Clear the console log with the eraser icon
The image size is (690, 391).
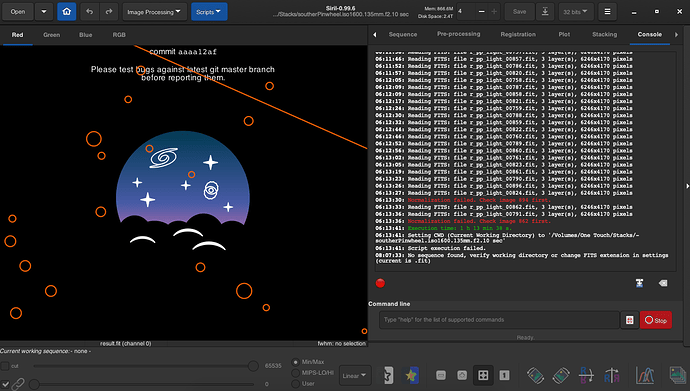663,283
